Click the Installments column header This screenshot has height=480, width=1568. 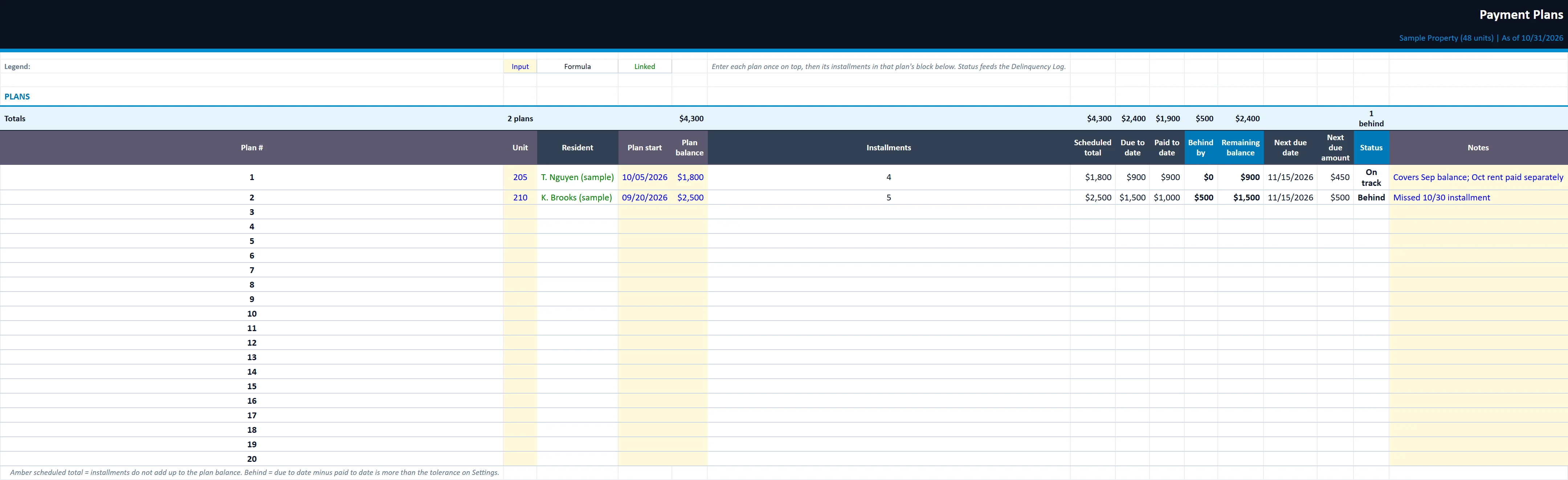point(889,147)
